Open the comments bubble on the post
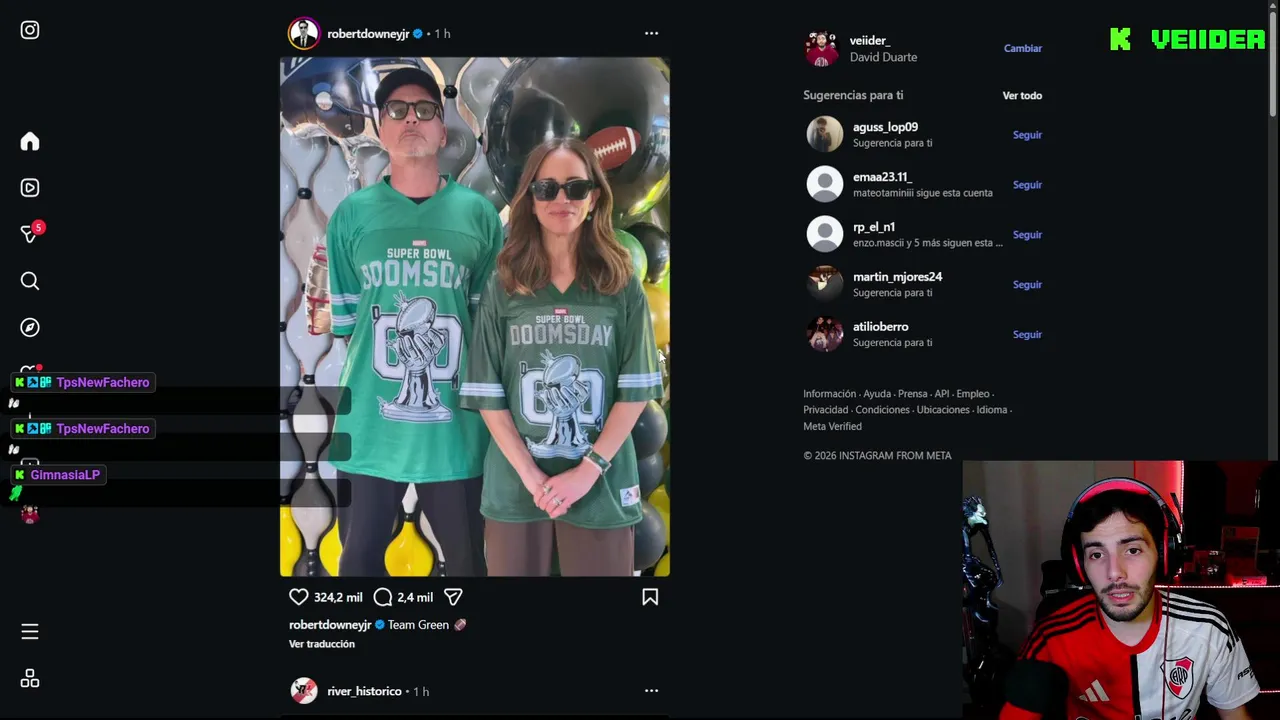The height and width of the screenshot is (720, 1280). coord(383,597)
